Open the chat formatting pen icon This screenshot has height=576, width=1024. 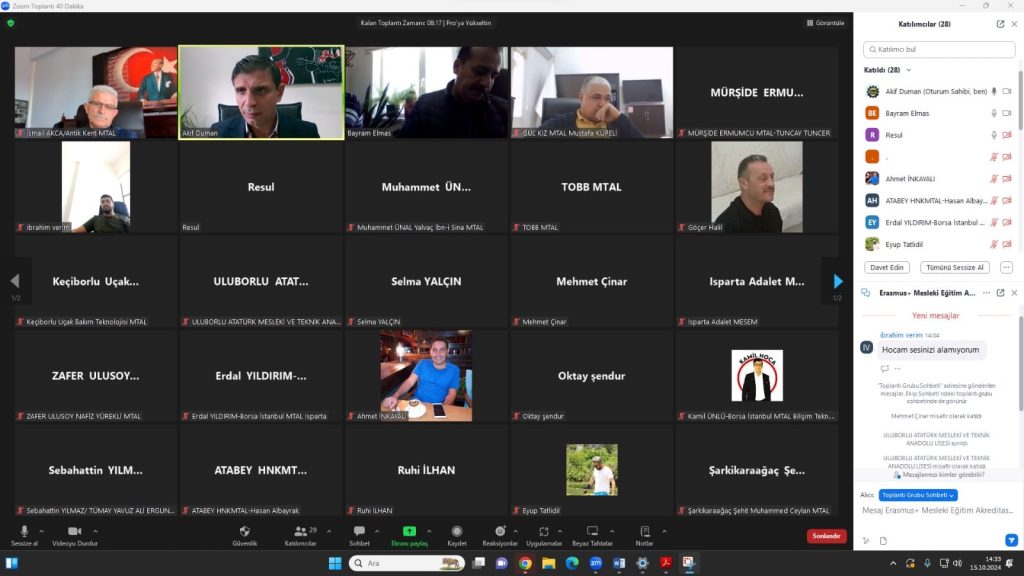point(866,541)
